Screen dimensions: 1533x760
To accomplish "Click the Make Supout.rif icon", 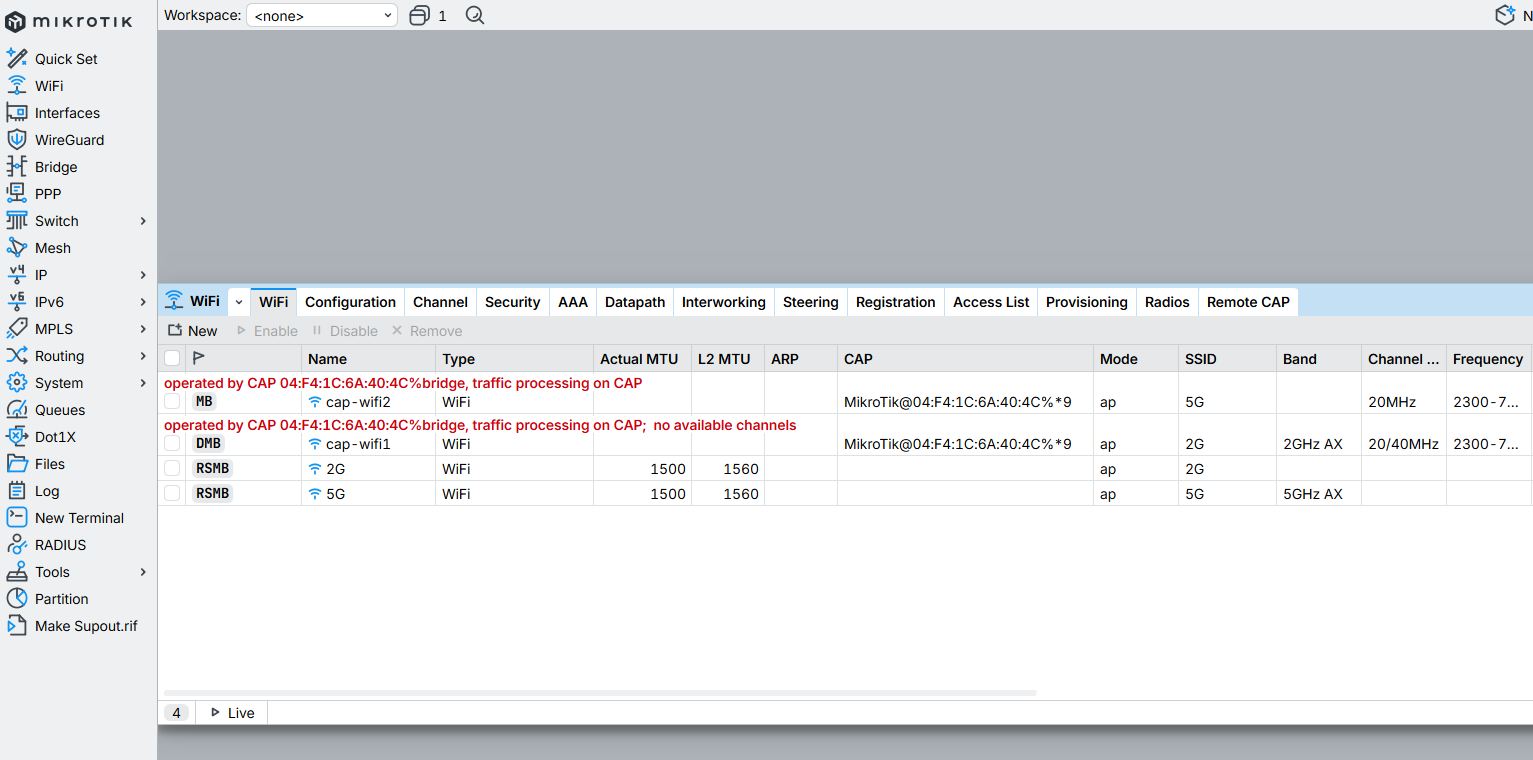I will [17, 625].
